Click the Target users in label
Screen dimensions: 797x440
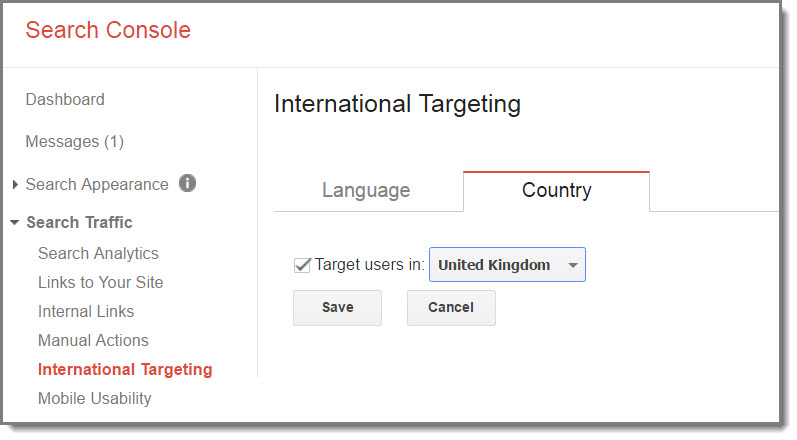click(x=370, y=265)
